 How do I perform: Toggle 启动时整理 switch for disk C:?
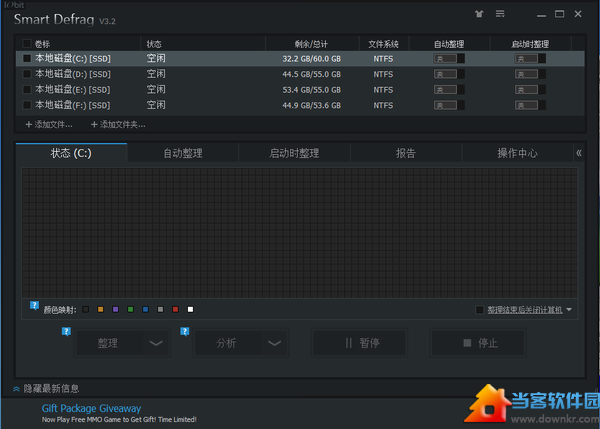coord(530,59)
